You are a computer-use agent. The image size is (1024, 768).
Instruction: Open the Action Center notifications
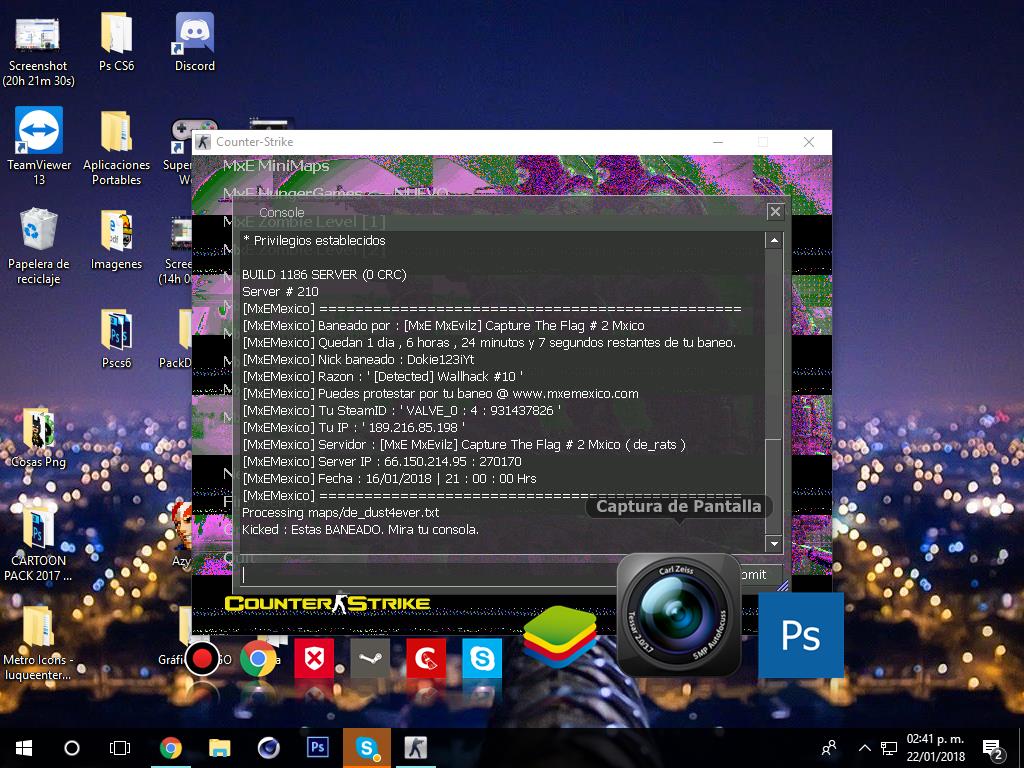992,748
